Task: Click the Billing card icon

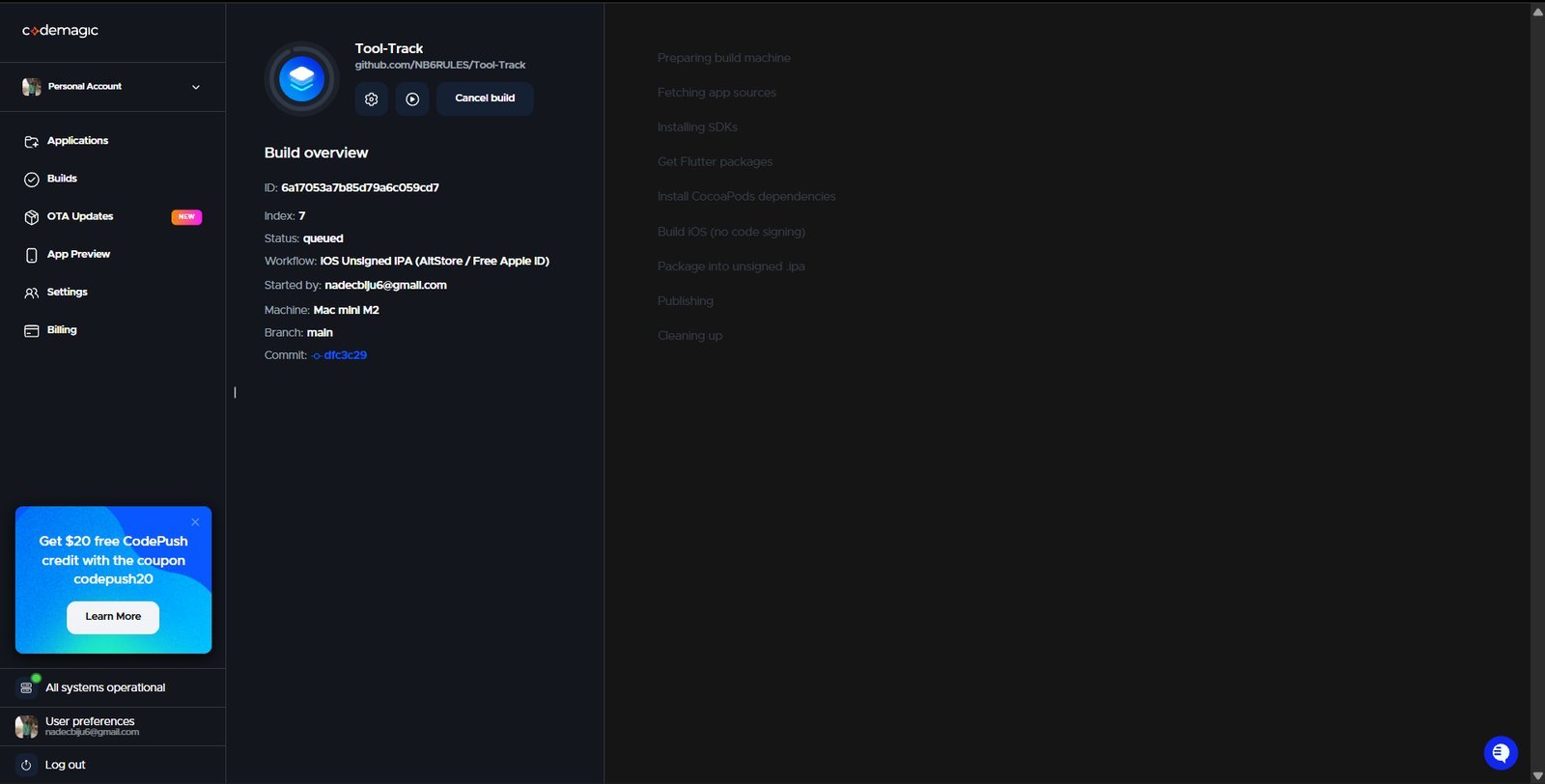Action: [x=32, y=331]
